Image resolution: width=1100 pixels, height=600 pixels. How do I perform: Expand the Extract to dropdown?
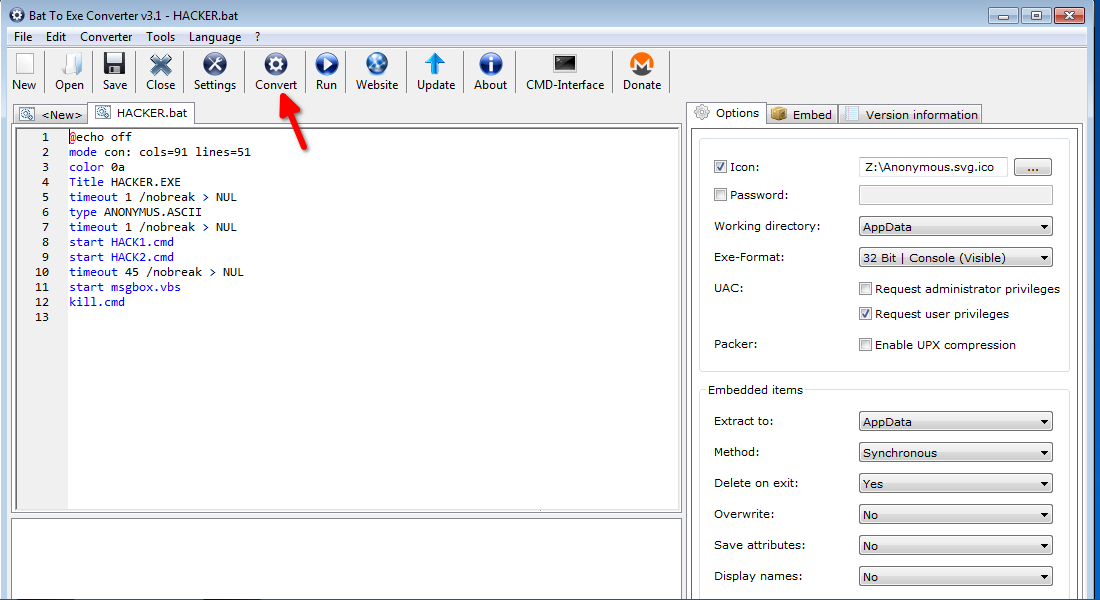pos(955,422)
